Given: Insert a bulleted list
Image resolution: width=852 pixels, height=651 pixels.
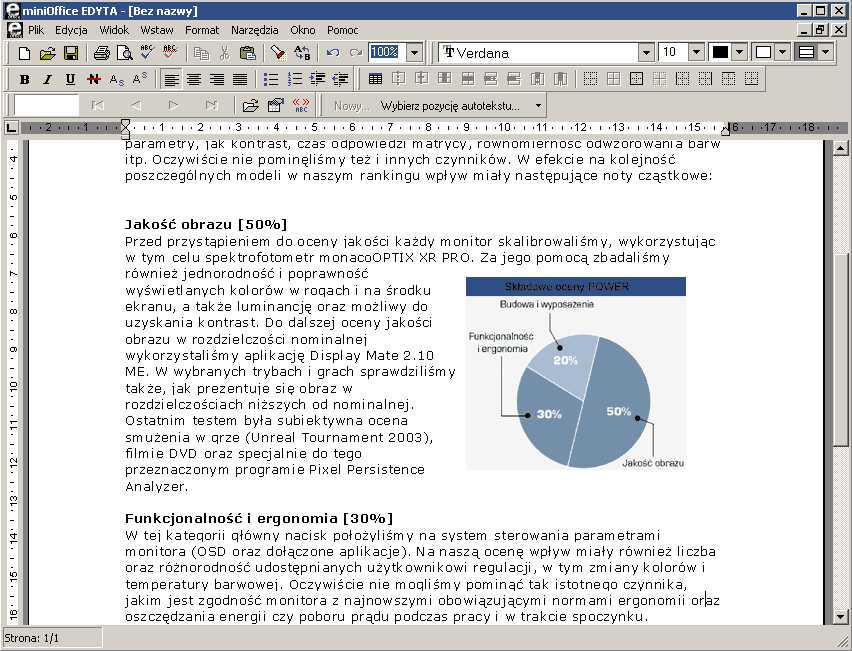Looking at the screenshot, I should click(x=271, y=79).
